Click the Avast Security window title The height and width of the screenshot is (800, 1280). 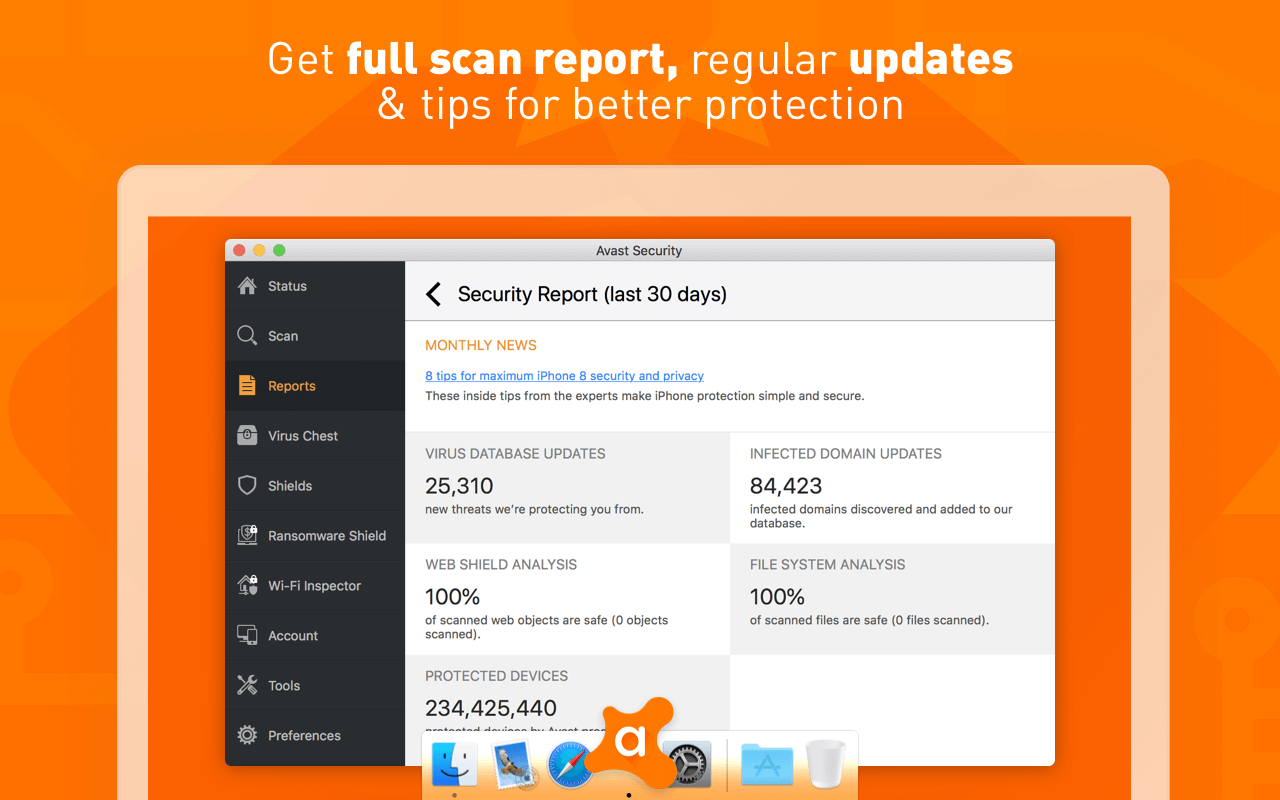tap(639, 251)
